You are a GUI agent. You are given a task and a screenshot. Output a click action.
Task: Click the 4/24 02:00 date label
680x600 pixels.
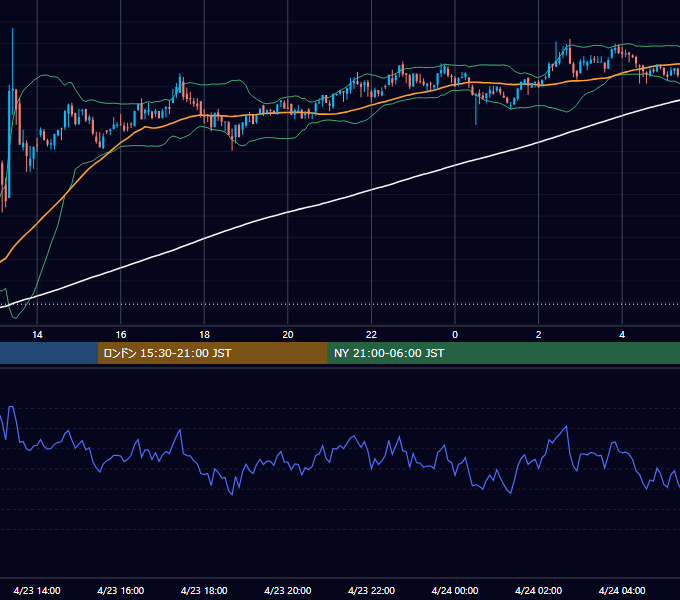coord(538,590)
